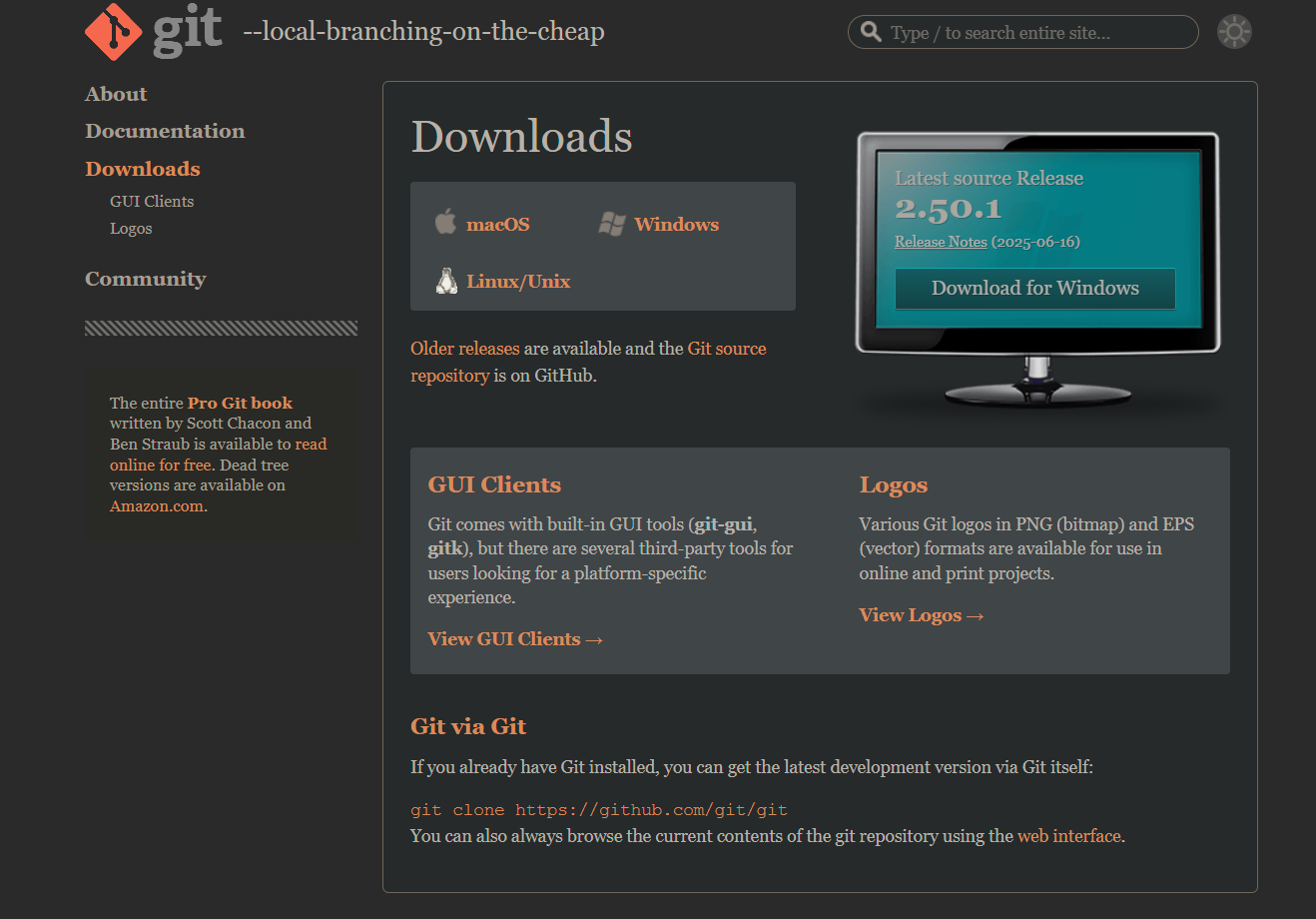Viewport: 1316px width, 919px height.
Task: Click the 2.50.1 version number
Action: 949,209
